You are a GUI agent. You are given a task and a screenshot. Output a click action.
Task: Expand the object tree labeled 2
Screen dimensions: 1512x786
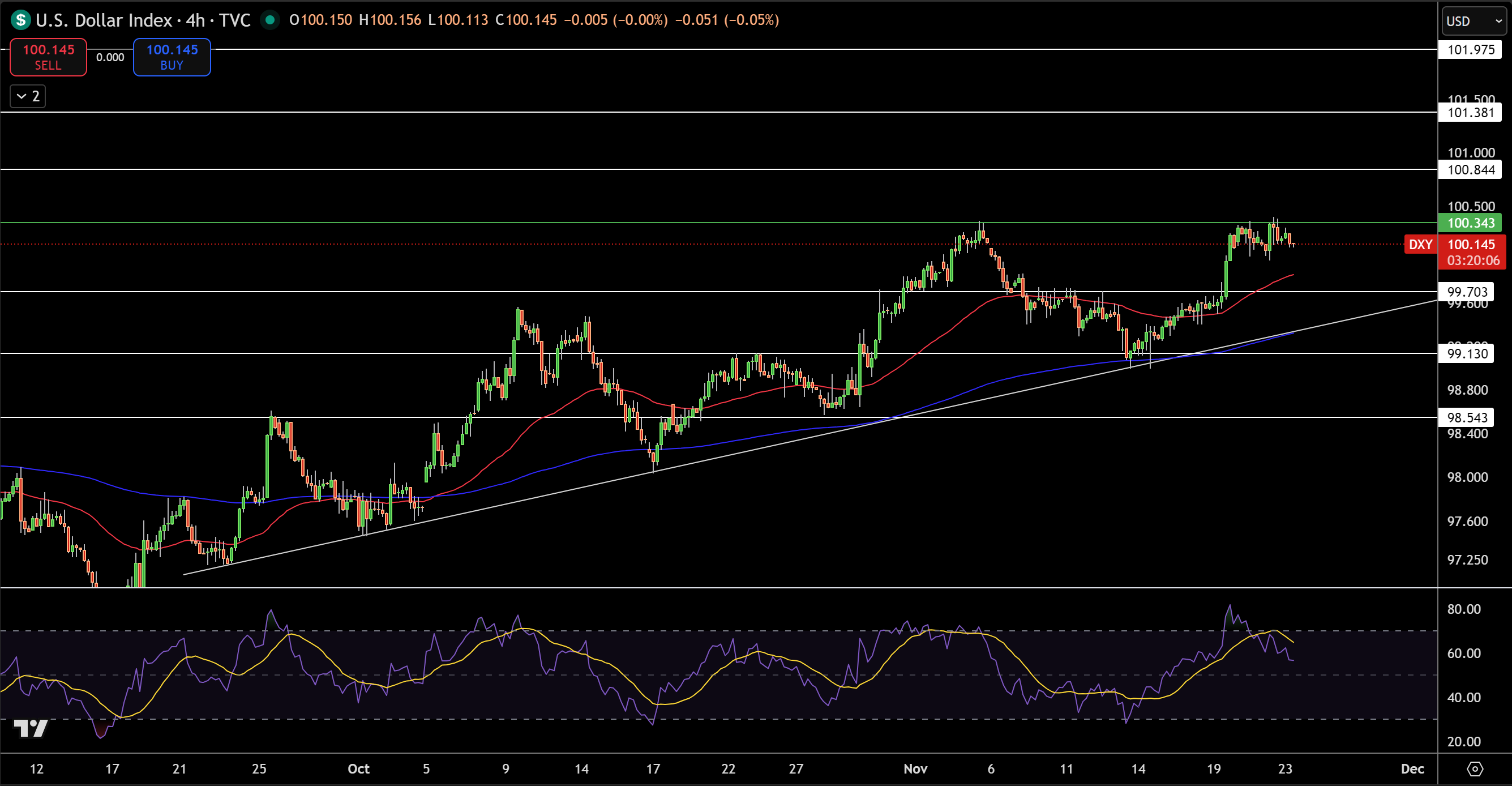coord(27,96)
